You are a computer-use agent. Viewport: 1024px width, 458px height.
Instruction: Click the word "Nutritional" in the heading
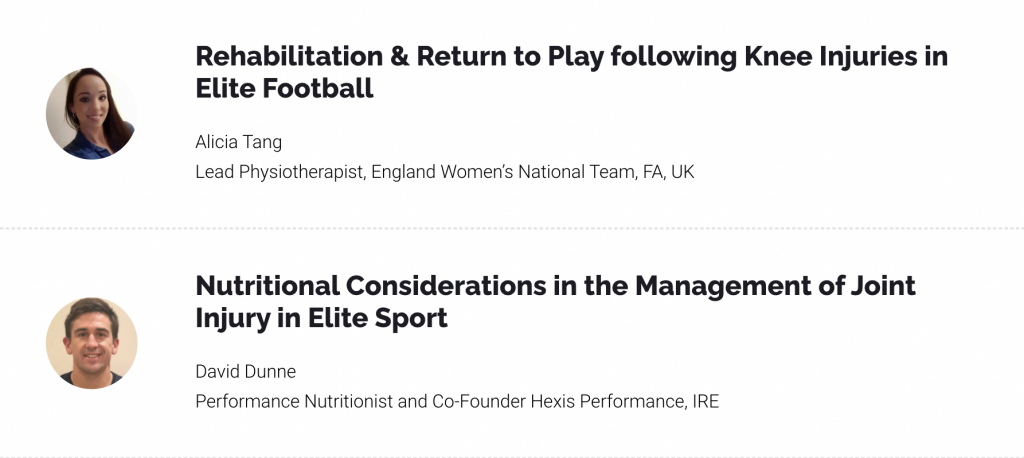click(268, 286)
